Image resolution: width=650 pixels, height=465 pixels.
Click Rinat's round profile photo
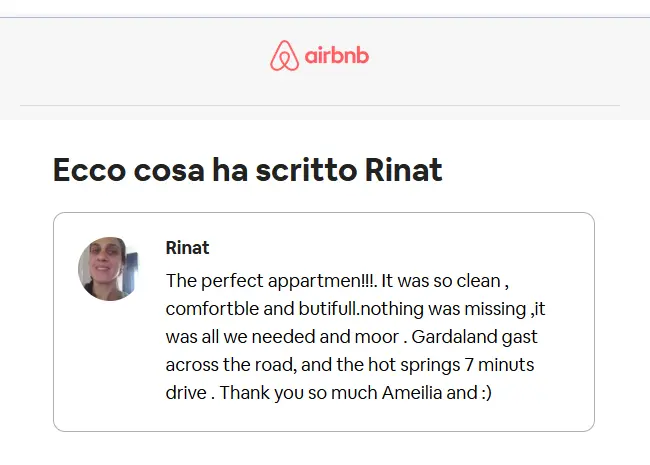(108, 269)
